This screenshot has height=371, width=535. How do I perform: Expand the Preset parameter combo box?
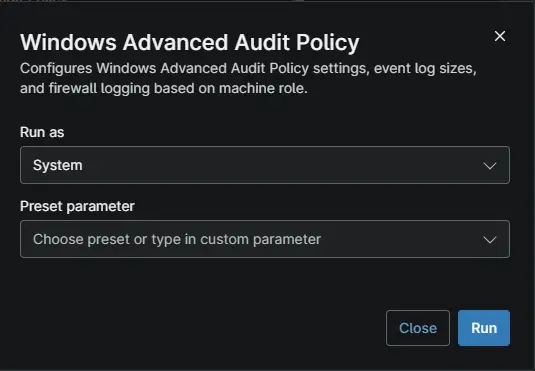pos(265,239)
